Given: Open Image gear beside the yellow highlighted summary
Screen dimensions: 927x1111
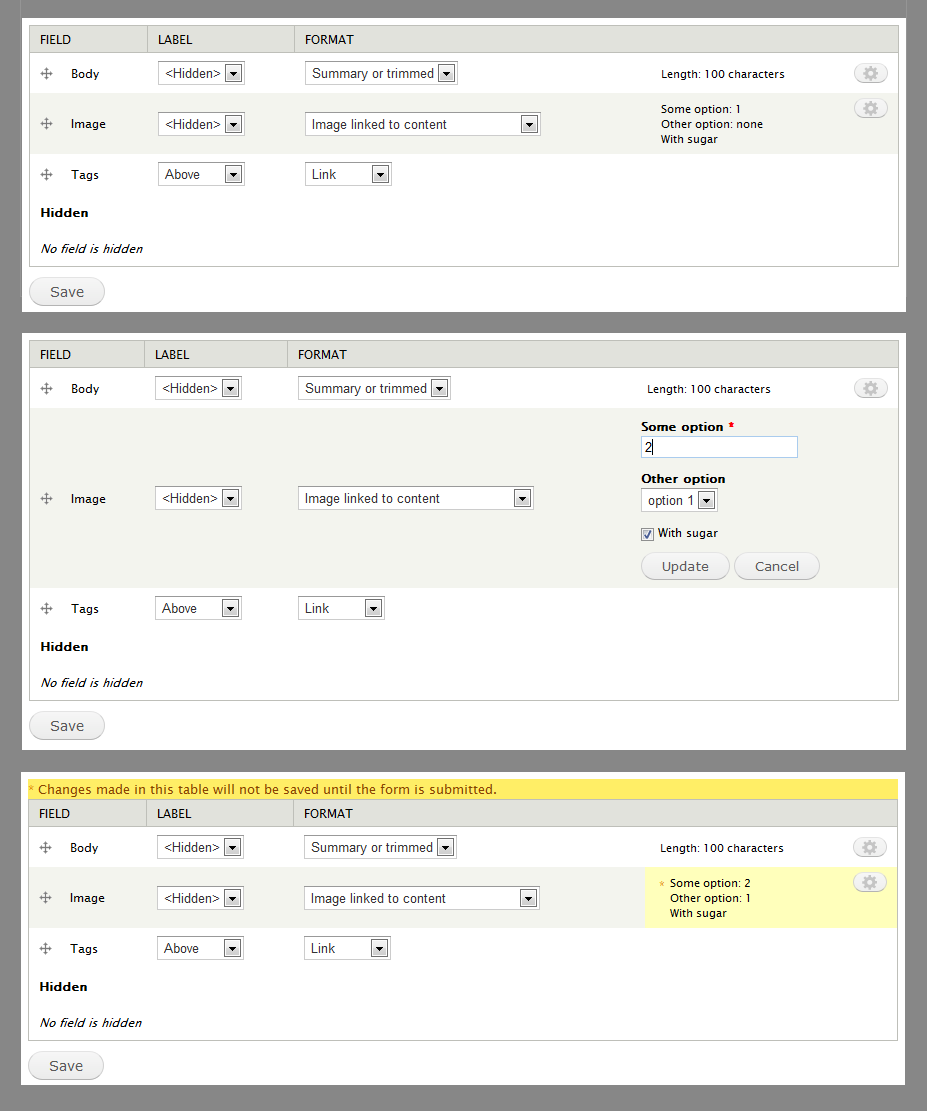Looking at the screenshot, I should [x=870, y=882].
